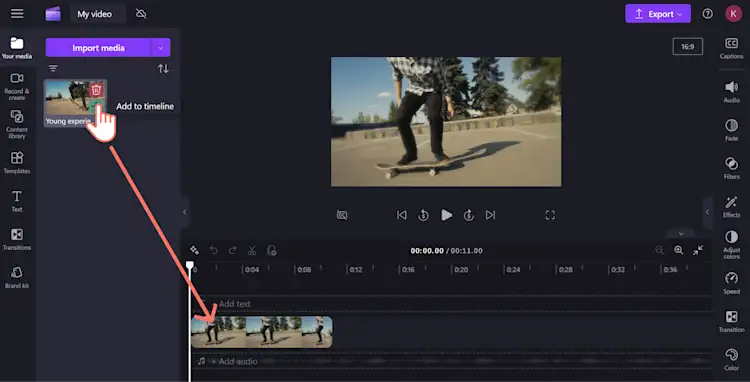Delete the Young experie media clip
Screen dimensions: 750x382
coord(96,90)
